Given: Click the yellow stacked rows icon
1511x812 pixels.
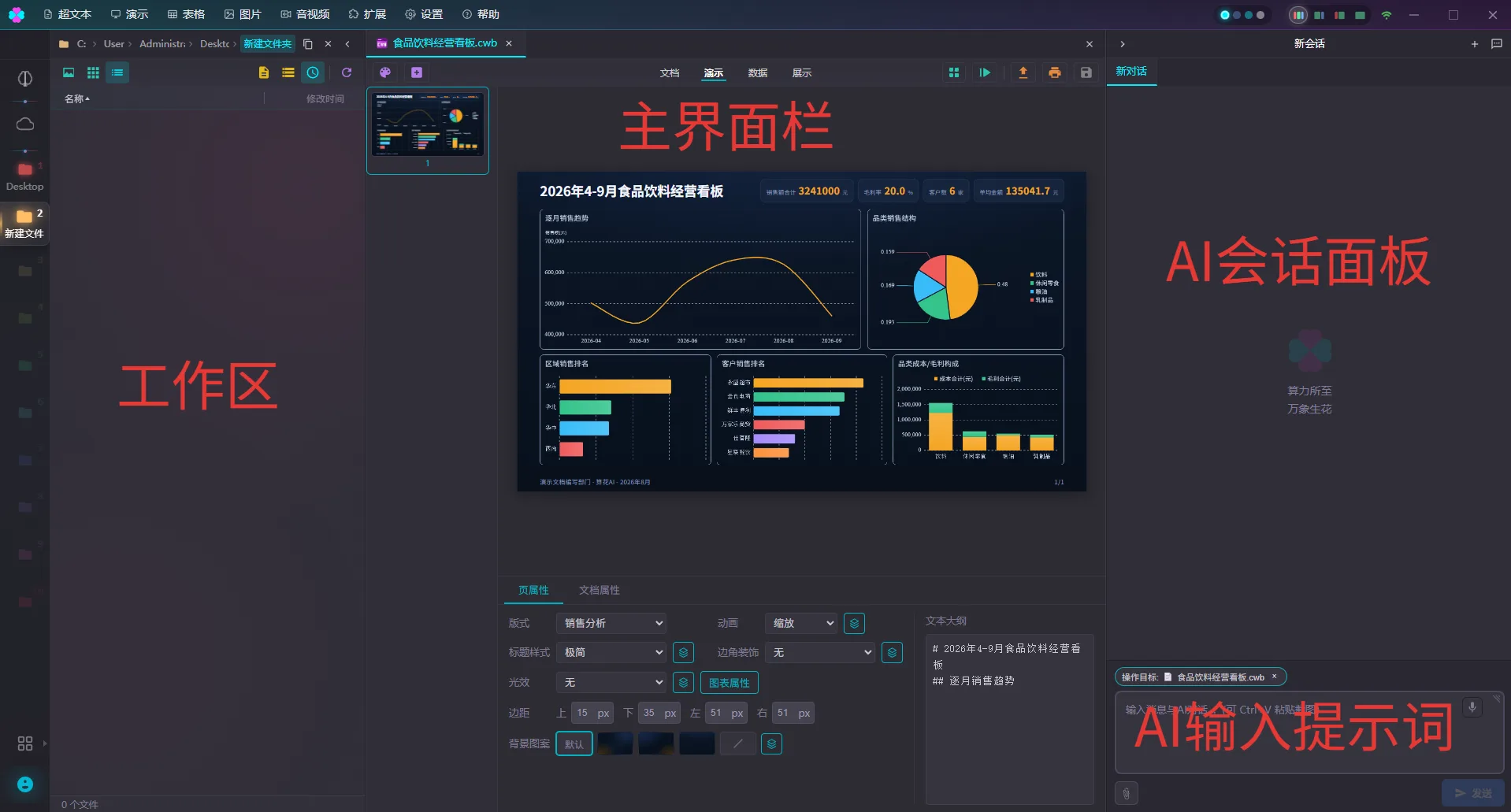Looking at the screenshot, I should click(x=288, y=72).
